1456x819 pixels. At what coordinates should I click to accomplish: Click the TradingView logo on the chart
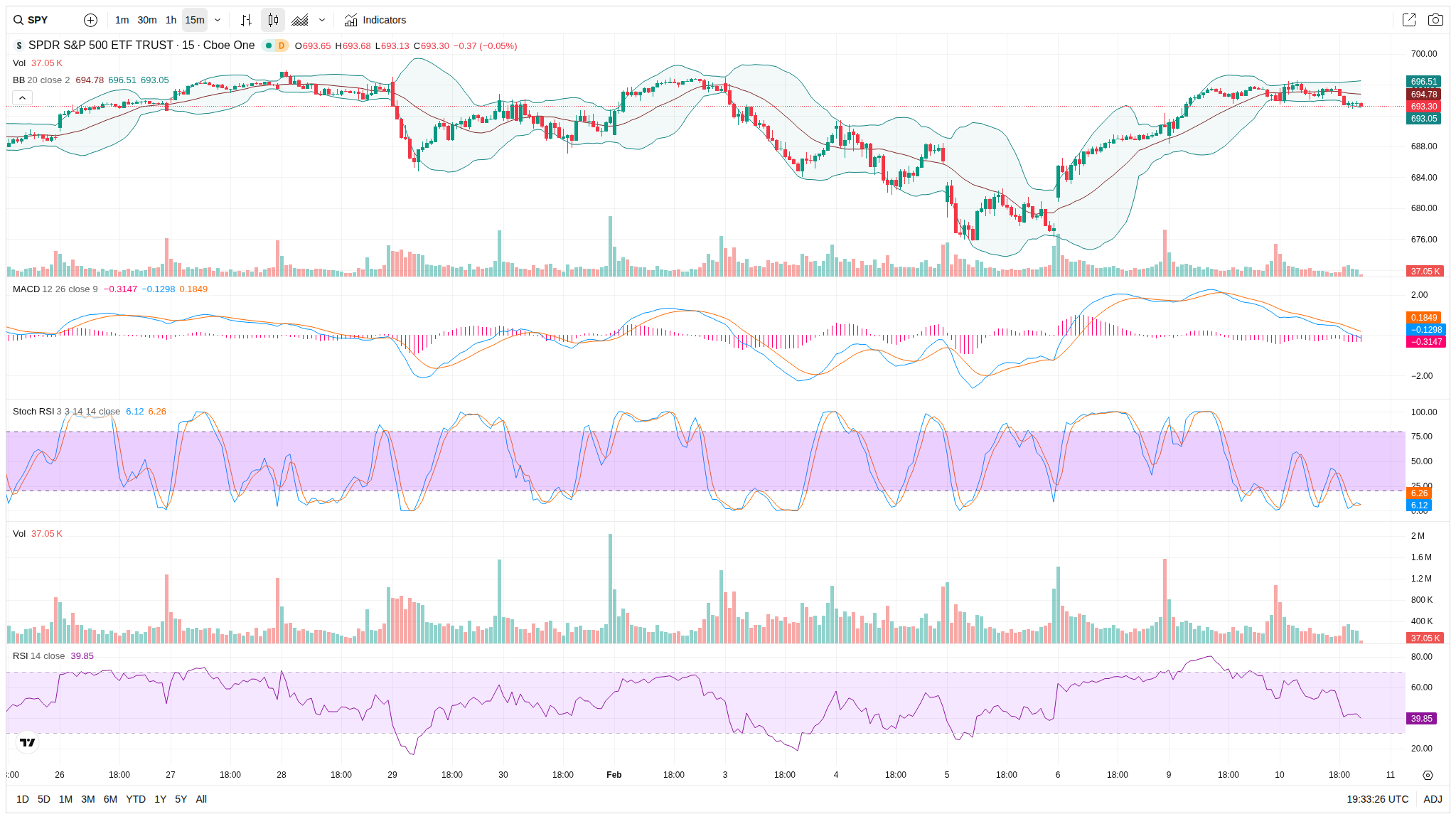pyautogui.click(x=27, y=742)
